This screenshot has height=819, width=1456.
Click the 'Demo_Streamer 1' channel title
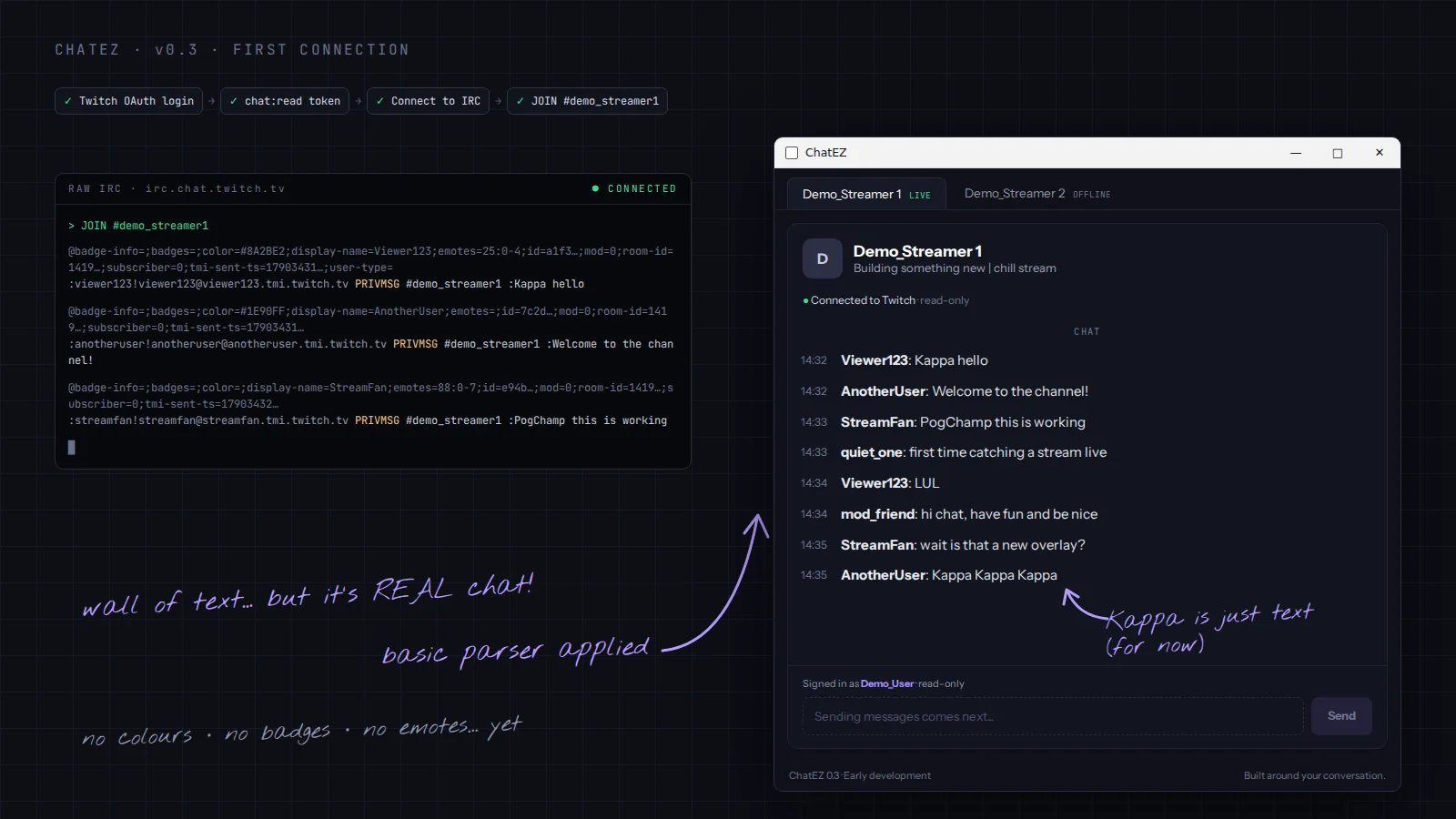(x=917, y=251)
